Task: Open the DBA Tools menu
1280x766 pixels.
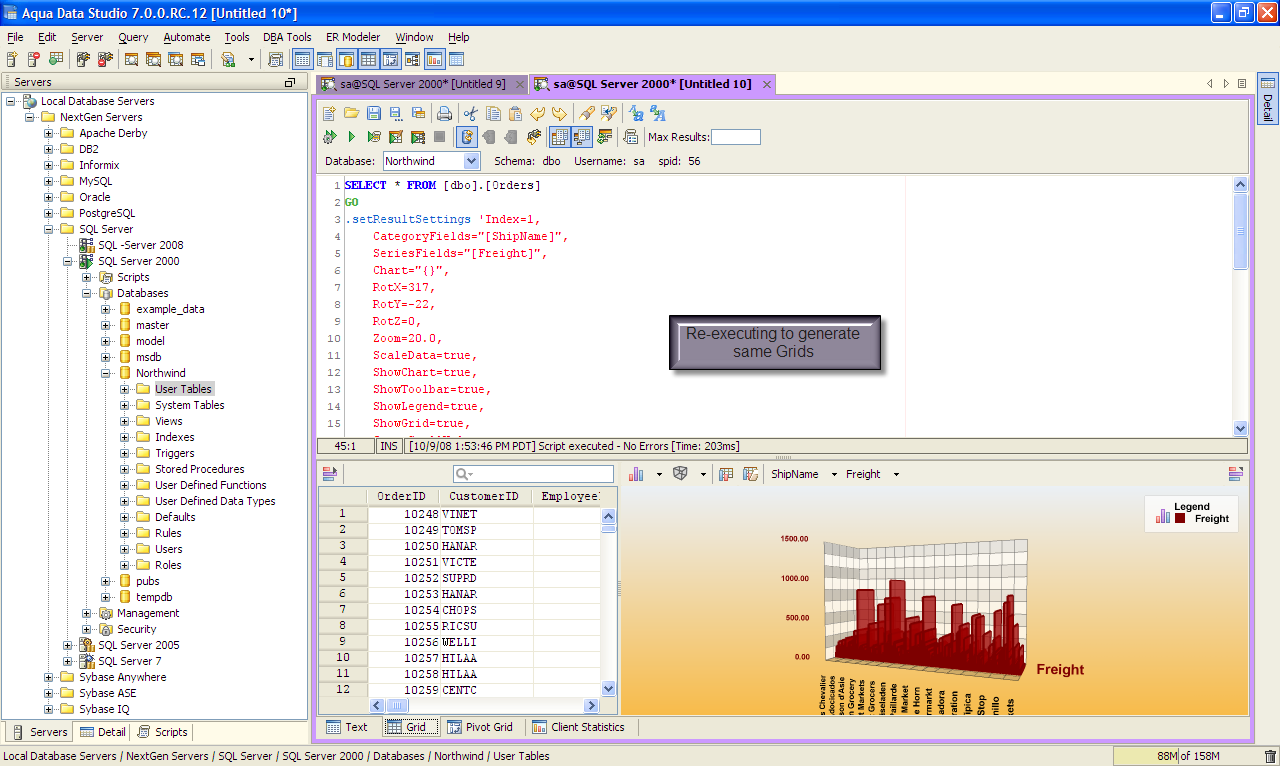Action: click(x=287, y=37)
